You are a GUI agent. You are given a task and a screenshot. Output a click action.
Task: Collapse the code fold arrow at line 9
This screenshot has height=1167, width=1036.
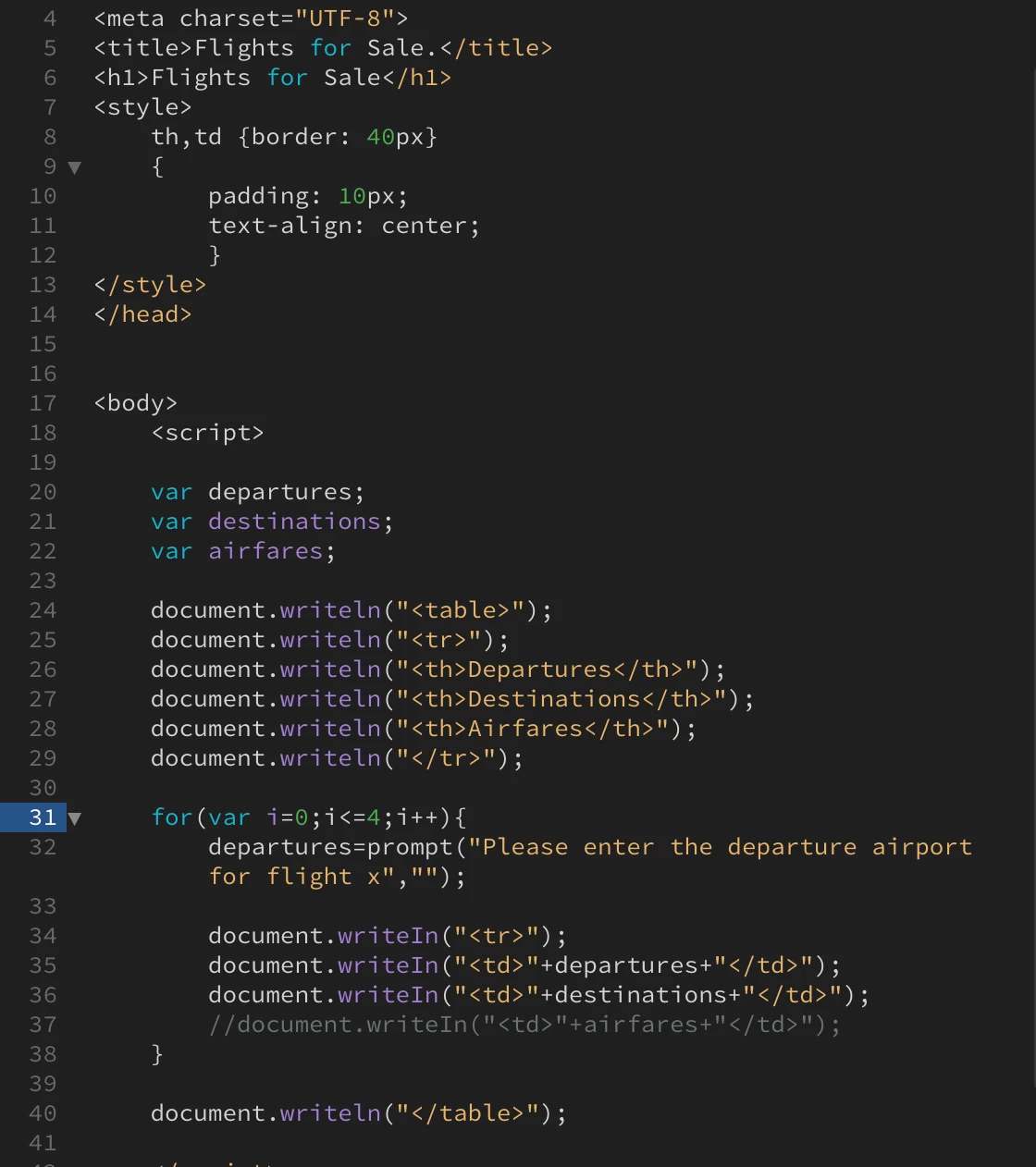click(75, 167)
